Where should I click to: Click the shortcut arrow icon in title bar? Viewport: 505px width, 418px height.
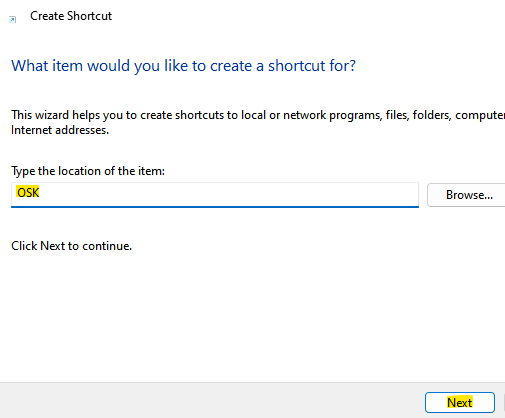tap(12, 19)
